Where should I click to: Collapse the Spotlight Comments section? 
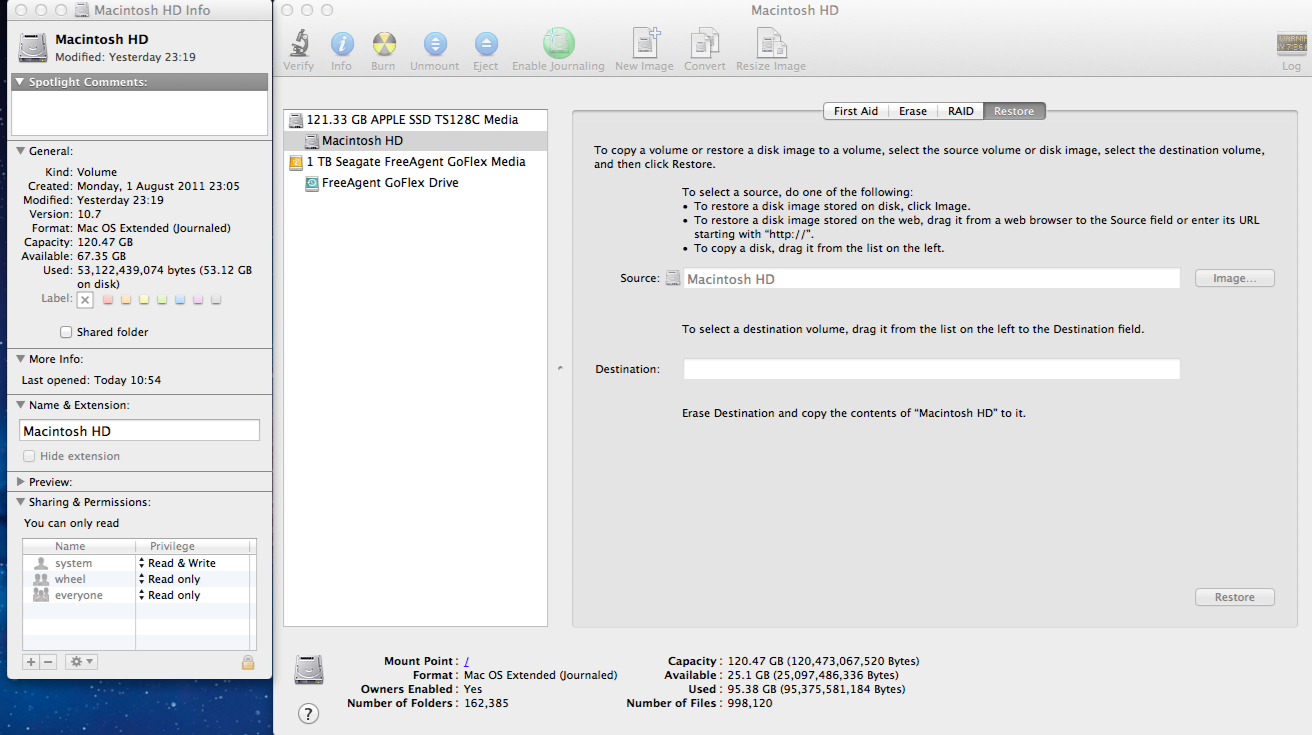(20, 82)
